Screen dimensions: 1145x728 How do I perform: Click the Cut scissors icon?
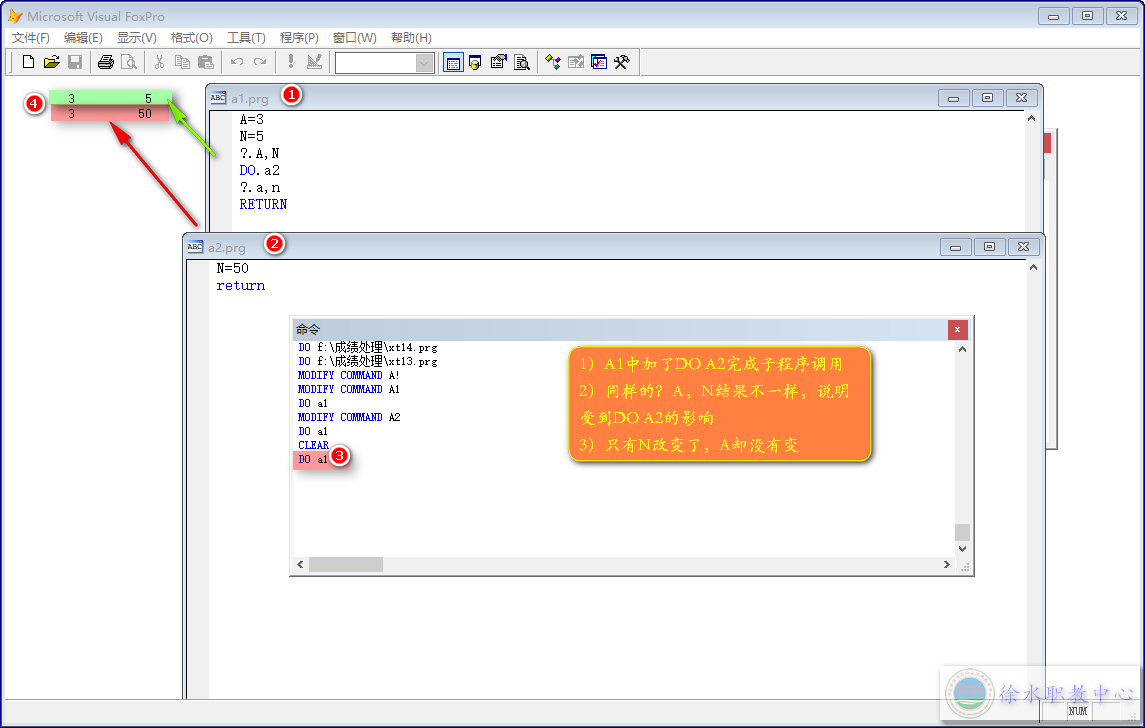[159, 62]
